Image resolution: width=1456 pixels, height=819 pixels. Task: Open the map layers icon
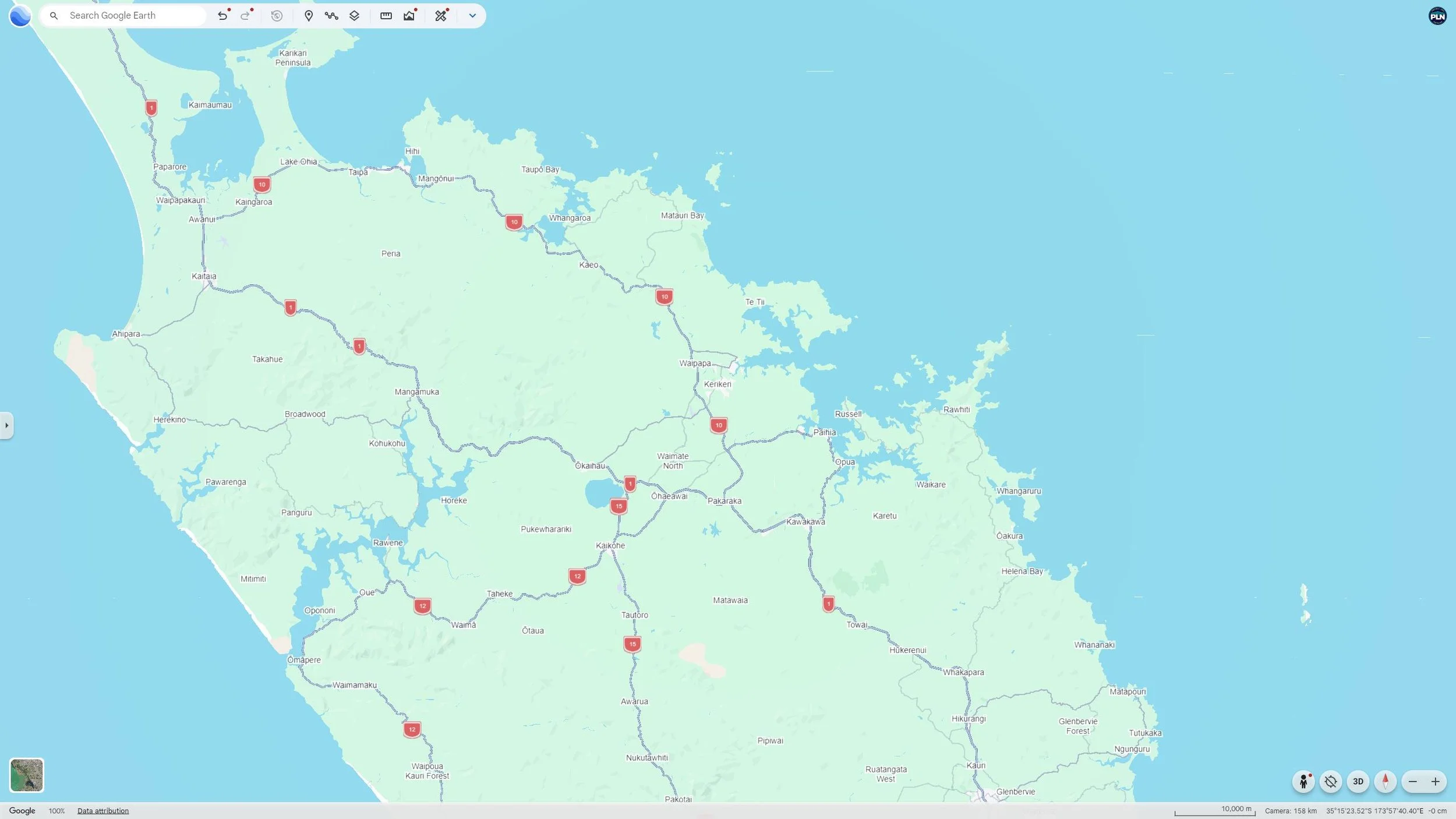tap(354, 16)
